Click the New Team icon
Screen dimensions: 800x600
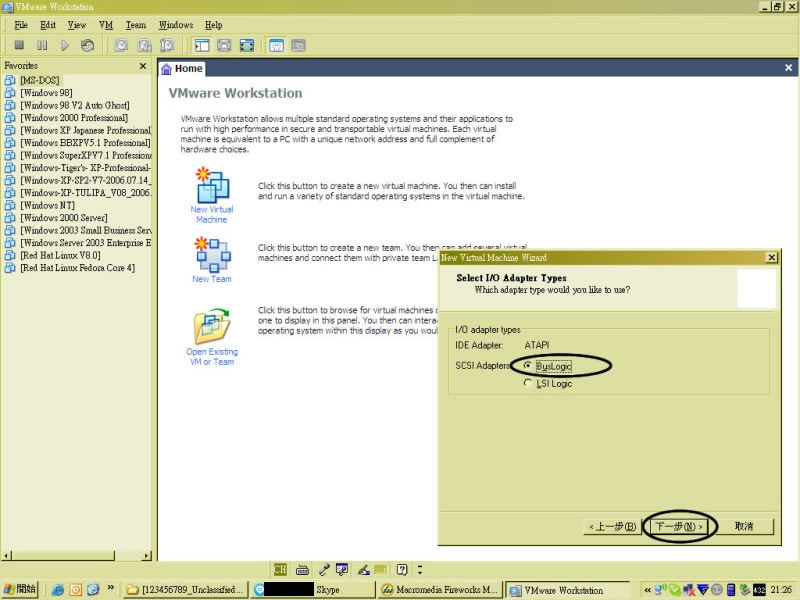click(212, 255)
